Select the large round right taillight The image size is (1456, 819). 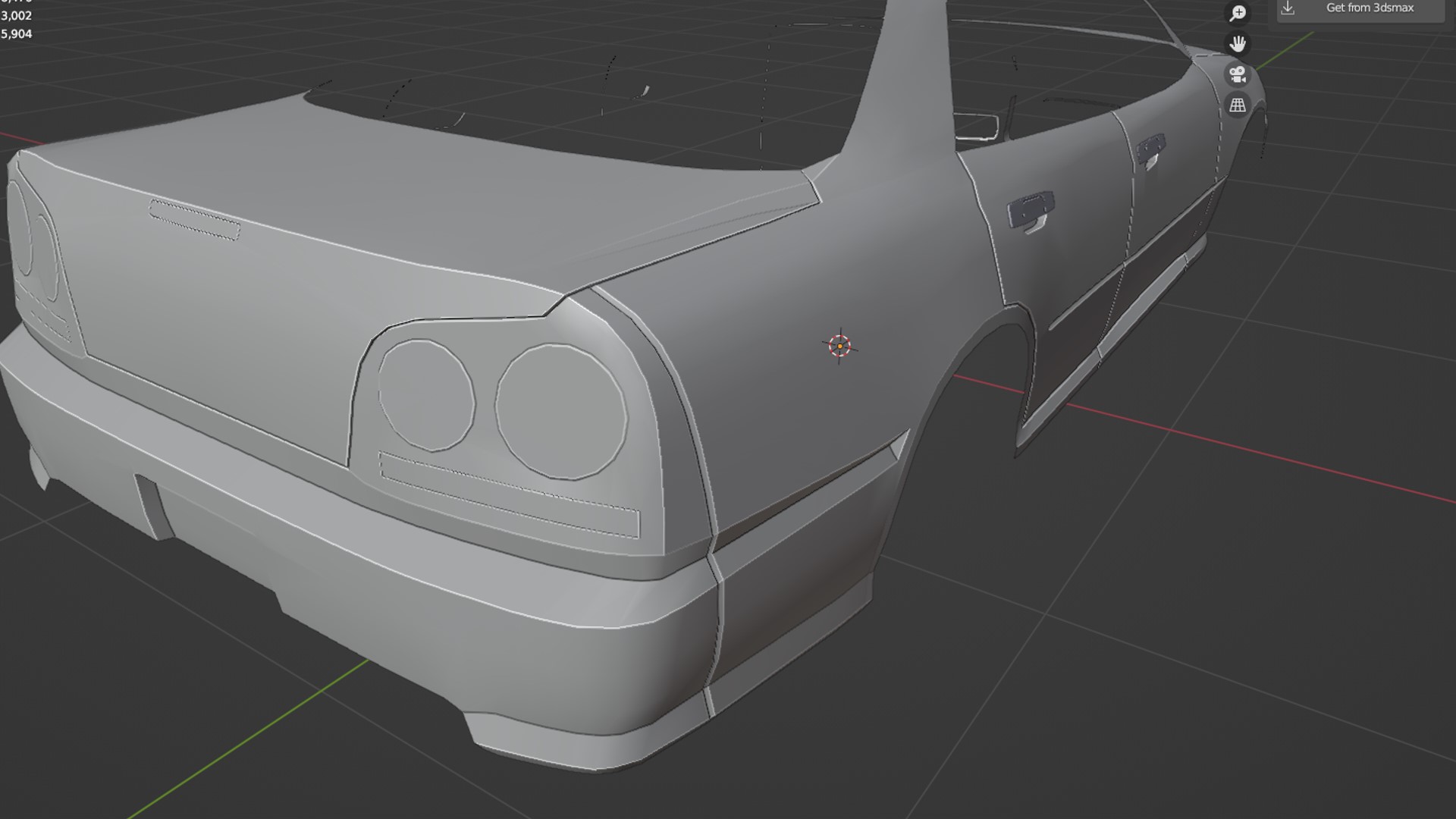[561, 411]
